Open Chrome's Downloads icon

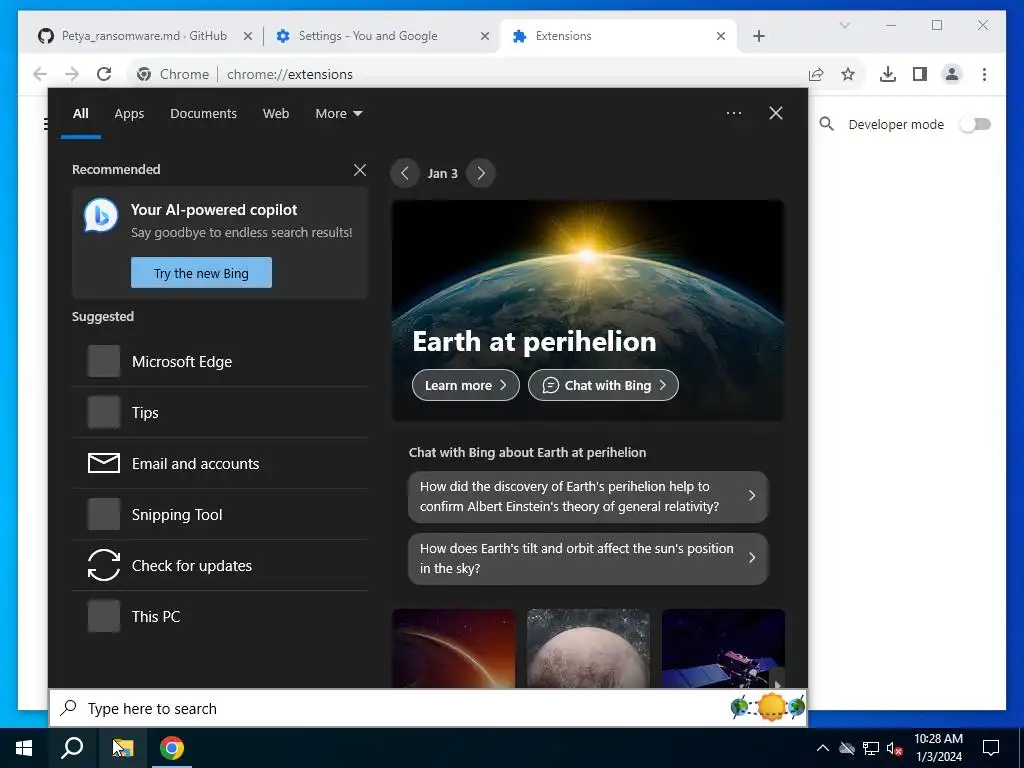pos(888,74)
